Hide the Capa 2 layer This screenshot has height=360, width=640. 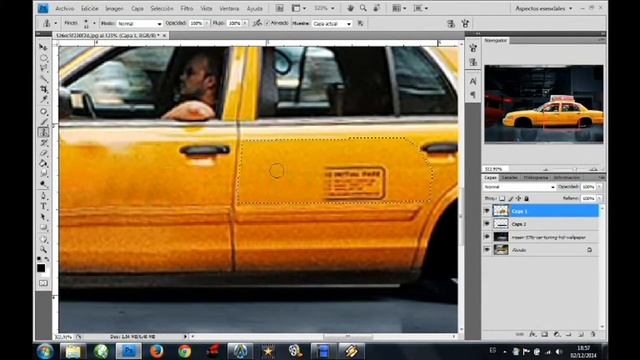point(487,224)
